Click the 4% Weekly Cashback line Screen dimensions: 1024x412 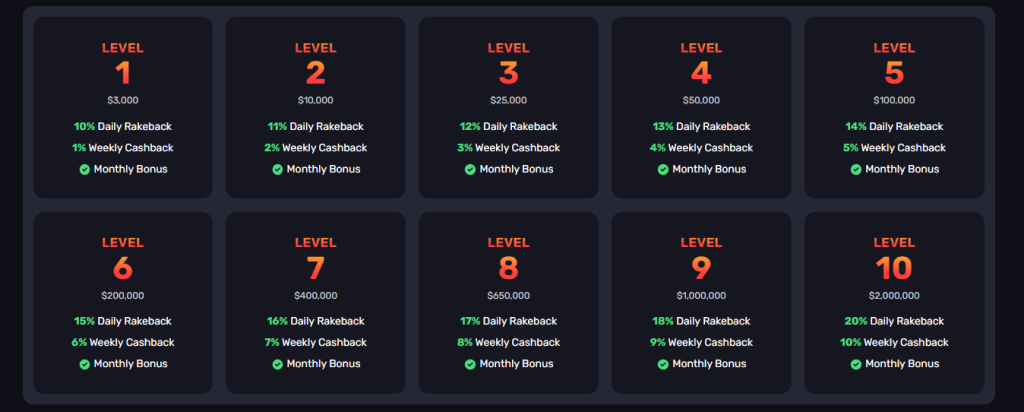701,148
